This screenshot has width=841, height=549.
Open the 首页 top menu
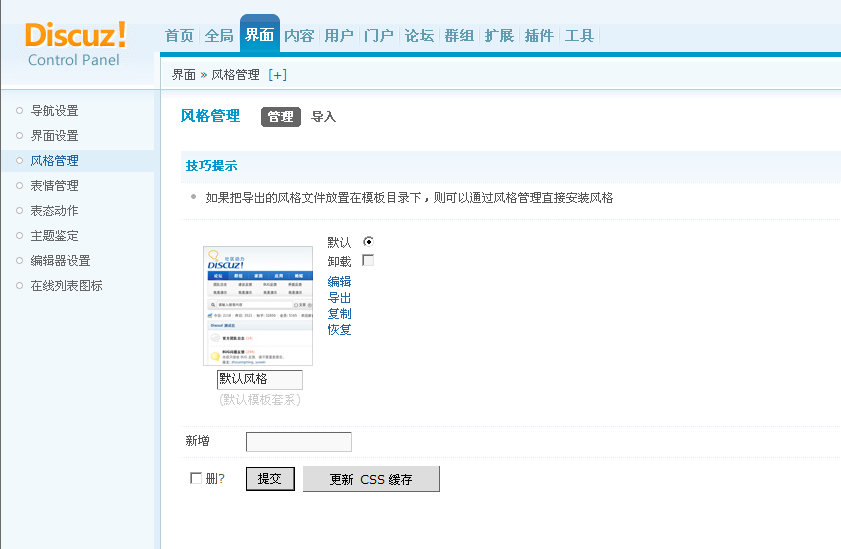point(179,36)
